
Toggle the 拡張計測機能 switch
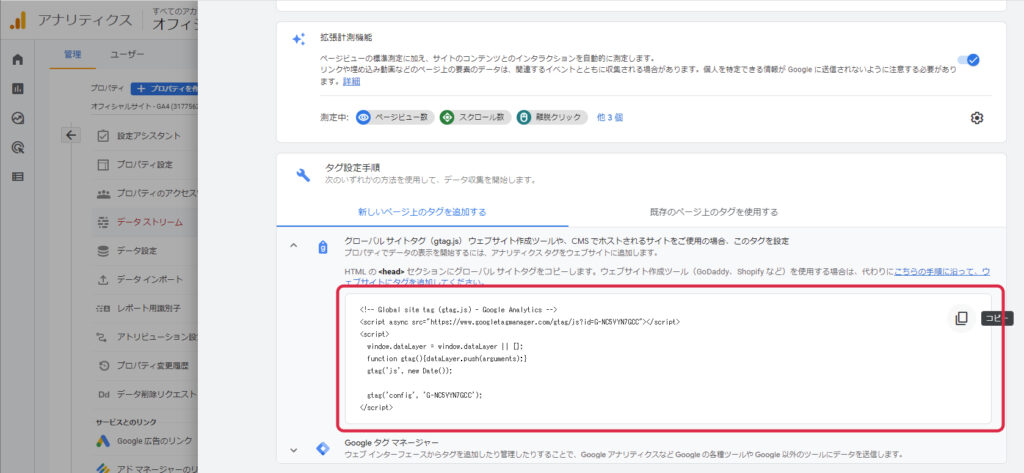[x=969, y=60]
